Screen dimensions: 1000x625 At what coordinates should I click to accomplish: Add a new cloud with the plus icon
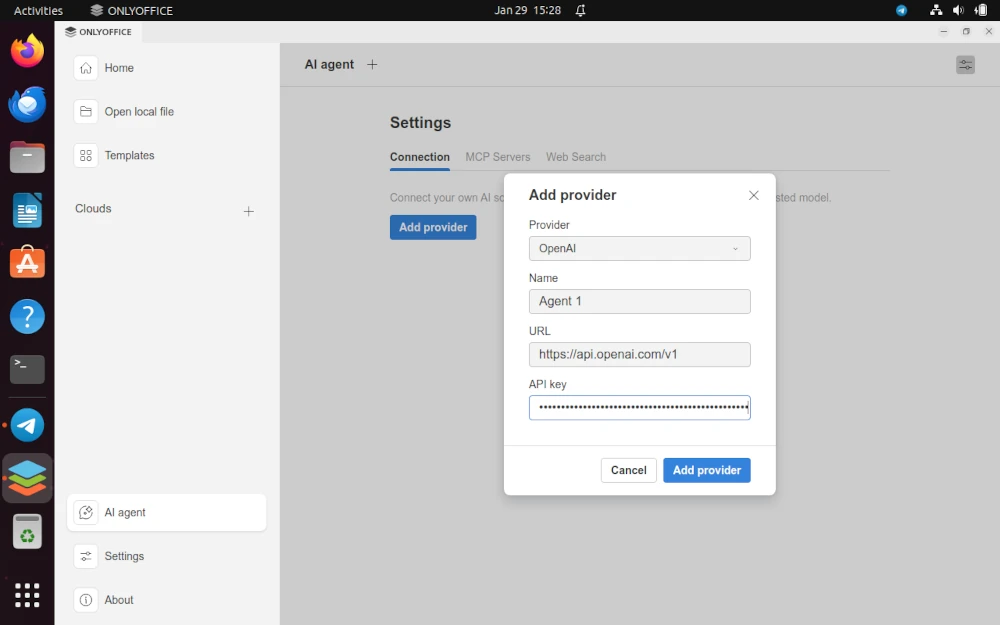248,211
